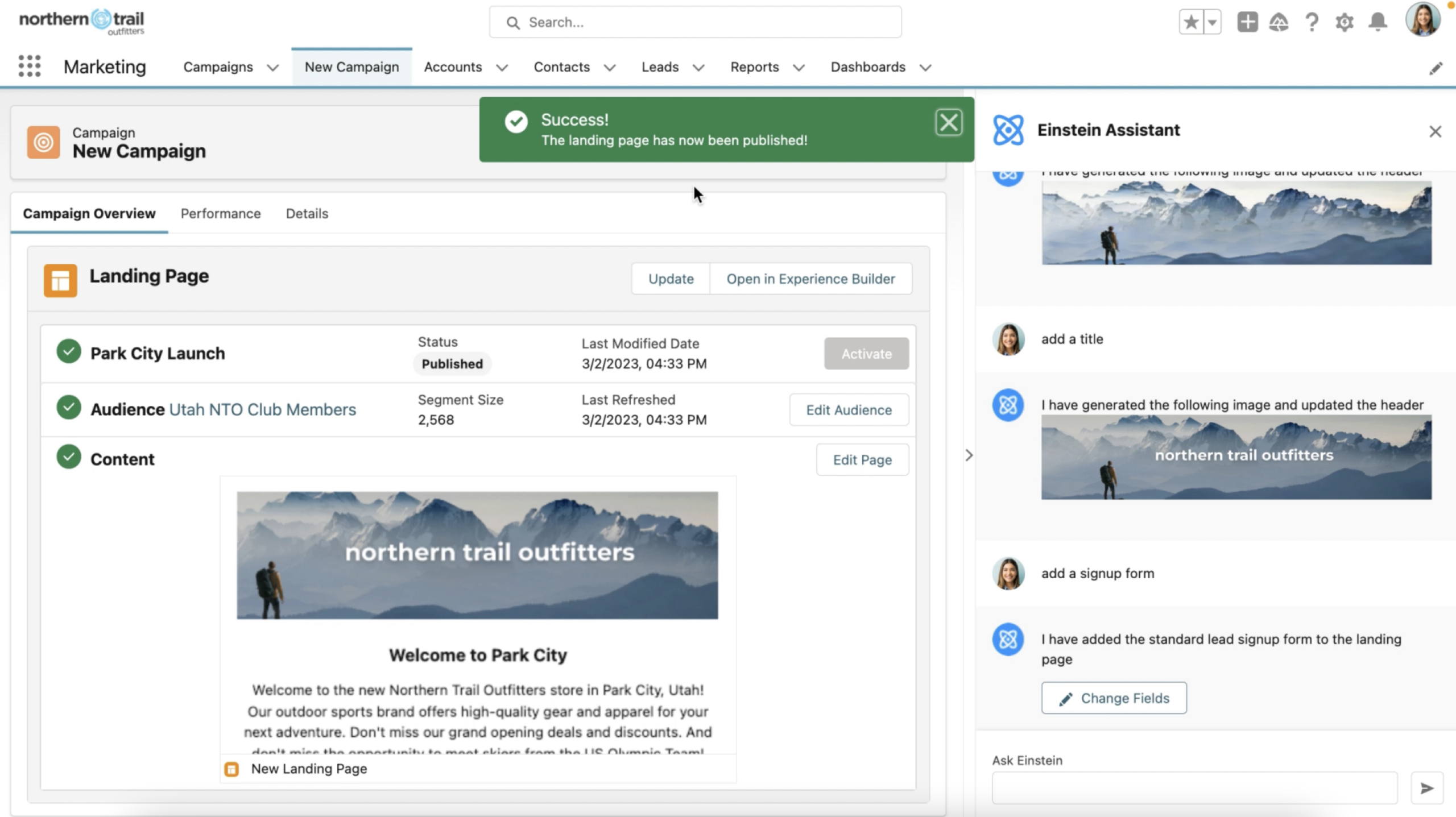Click the orange Campaign target icon

point(43,142)
